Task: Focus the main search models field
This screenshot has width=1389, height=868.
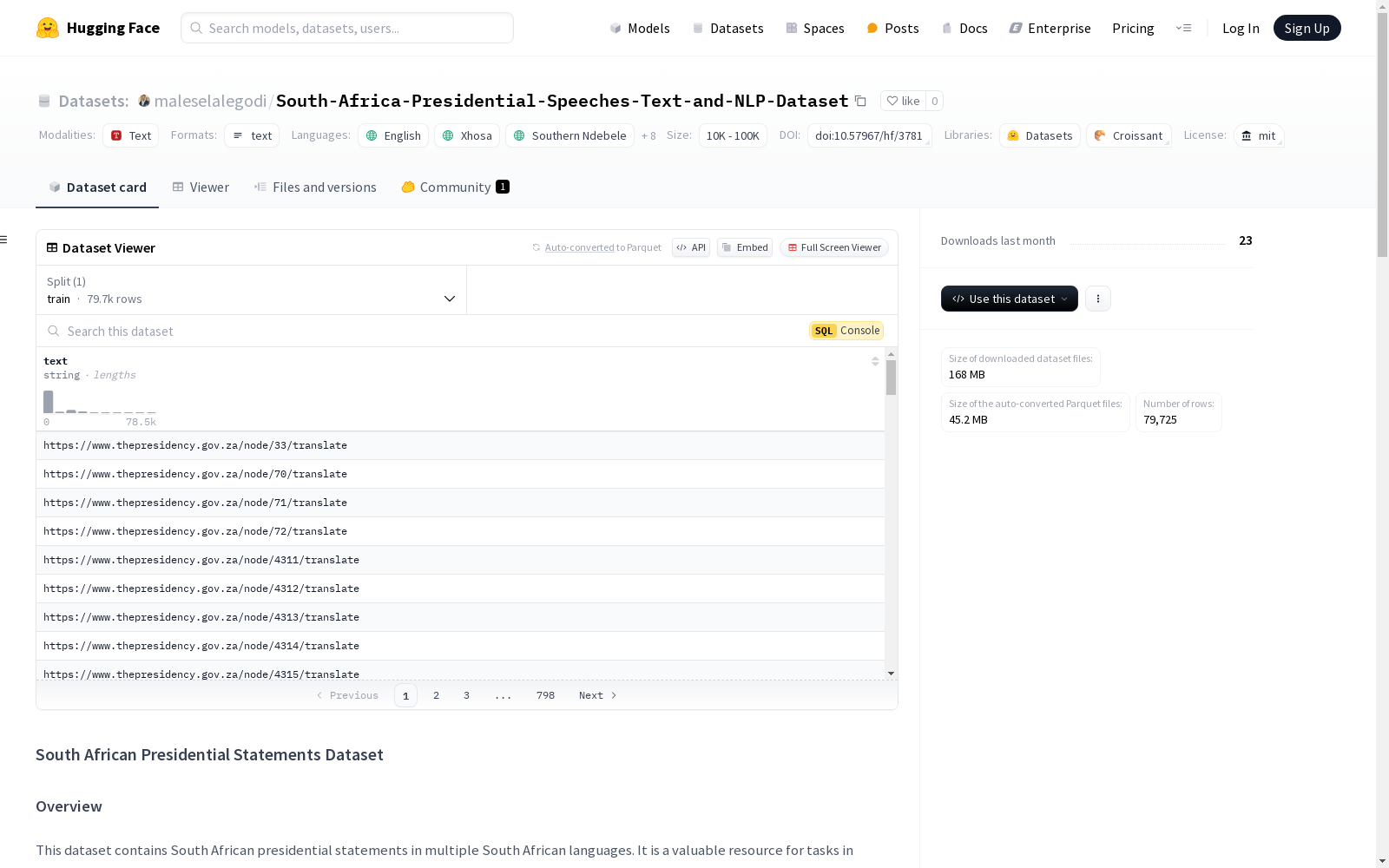Action: [347, 28]
